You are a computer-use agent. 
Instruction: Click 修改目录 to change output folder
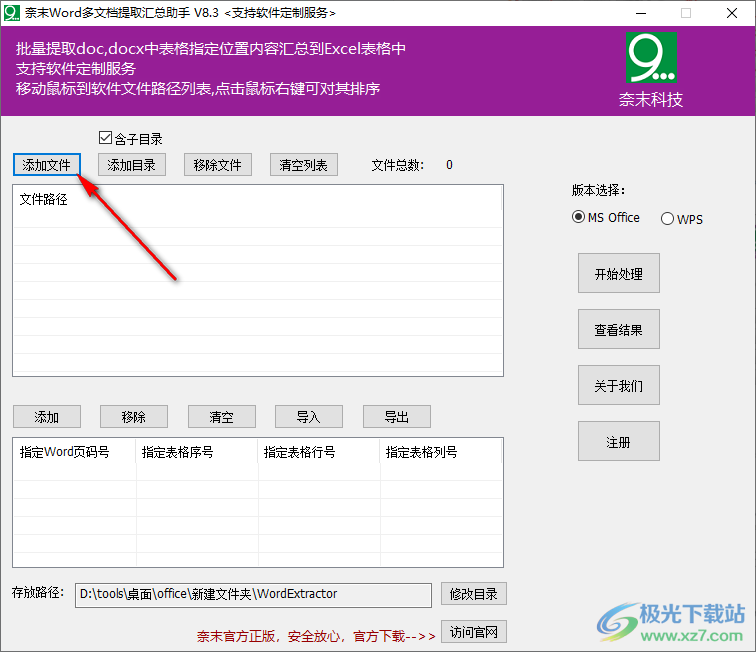[473, 594]
